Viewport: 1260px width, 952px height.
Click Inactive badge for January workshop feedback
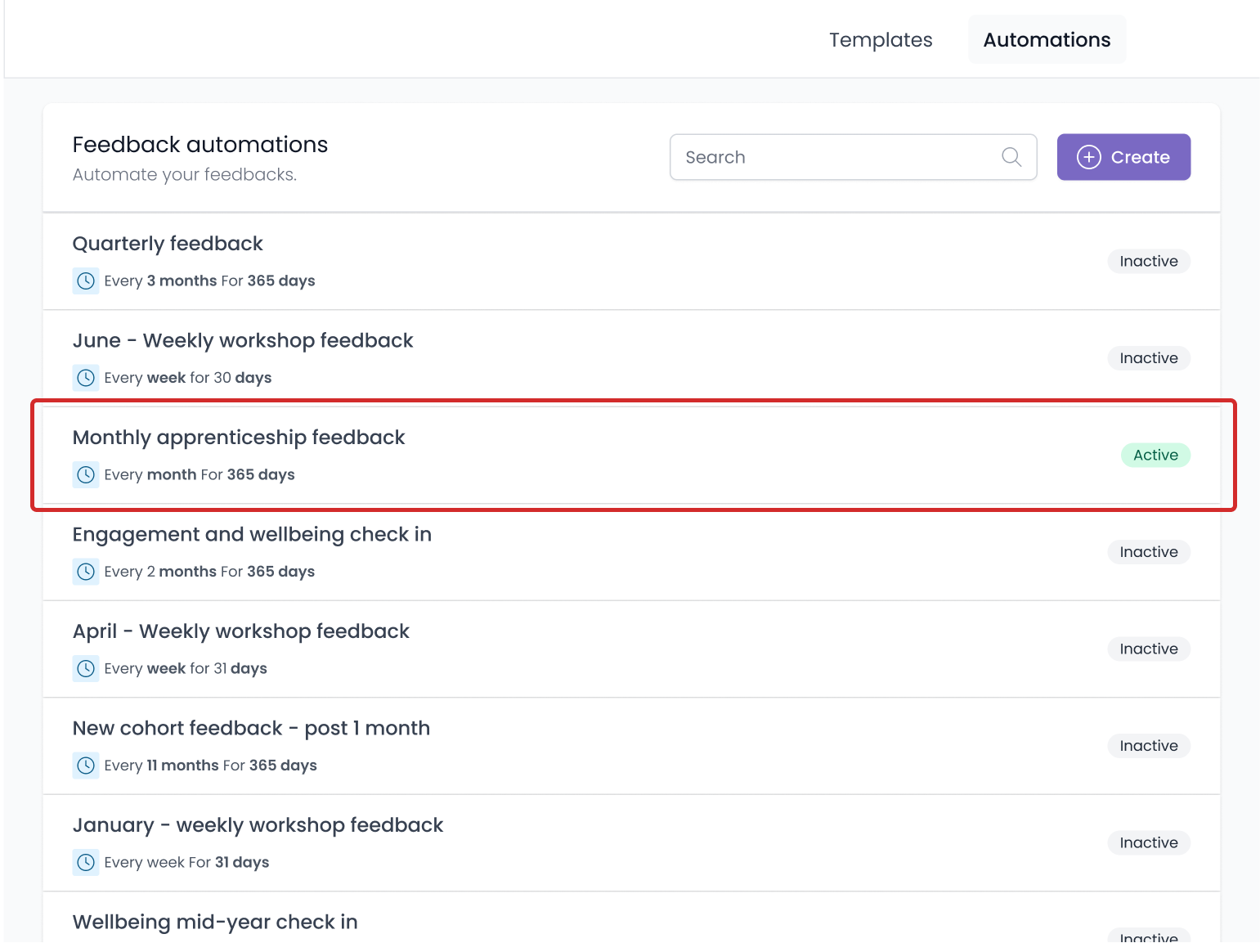(x=1149, y=842)
